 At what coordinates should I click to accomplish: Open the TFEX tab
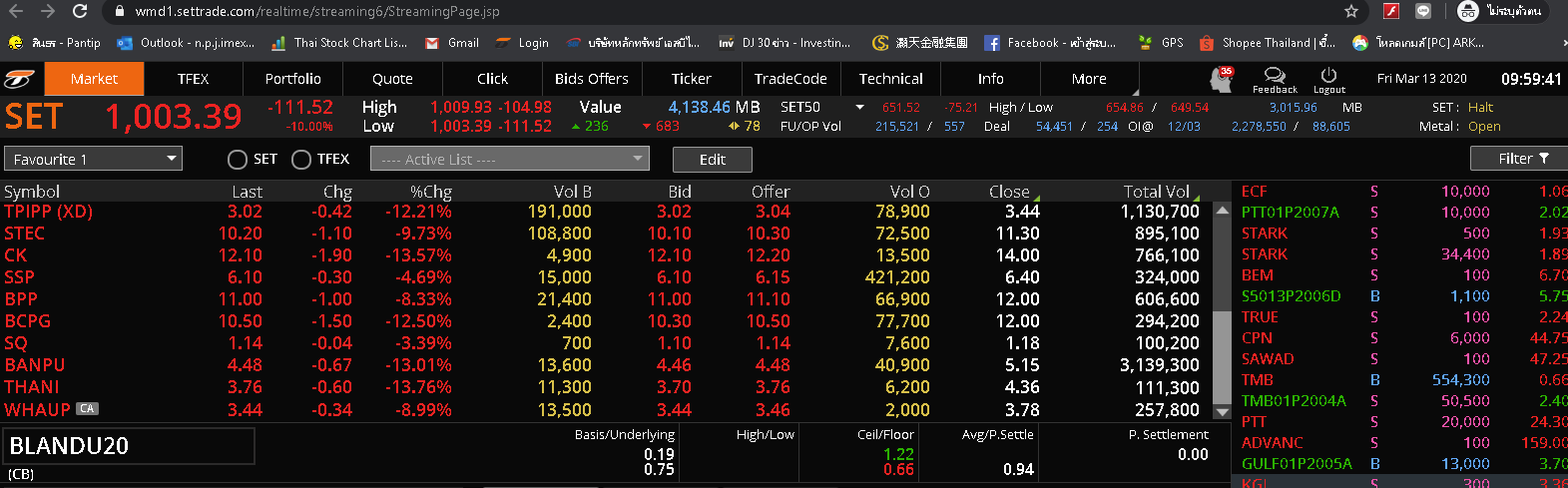pyautogui.click(x=193, y=79)
